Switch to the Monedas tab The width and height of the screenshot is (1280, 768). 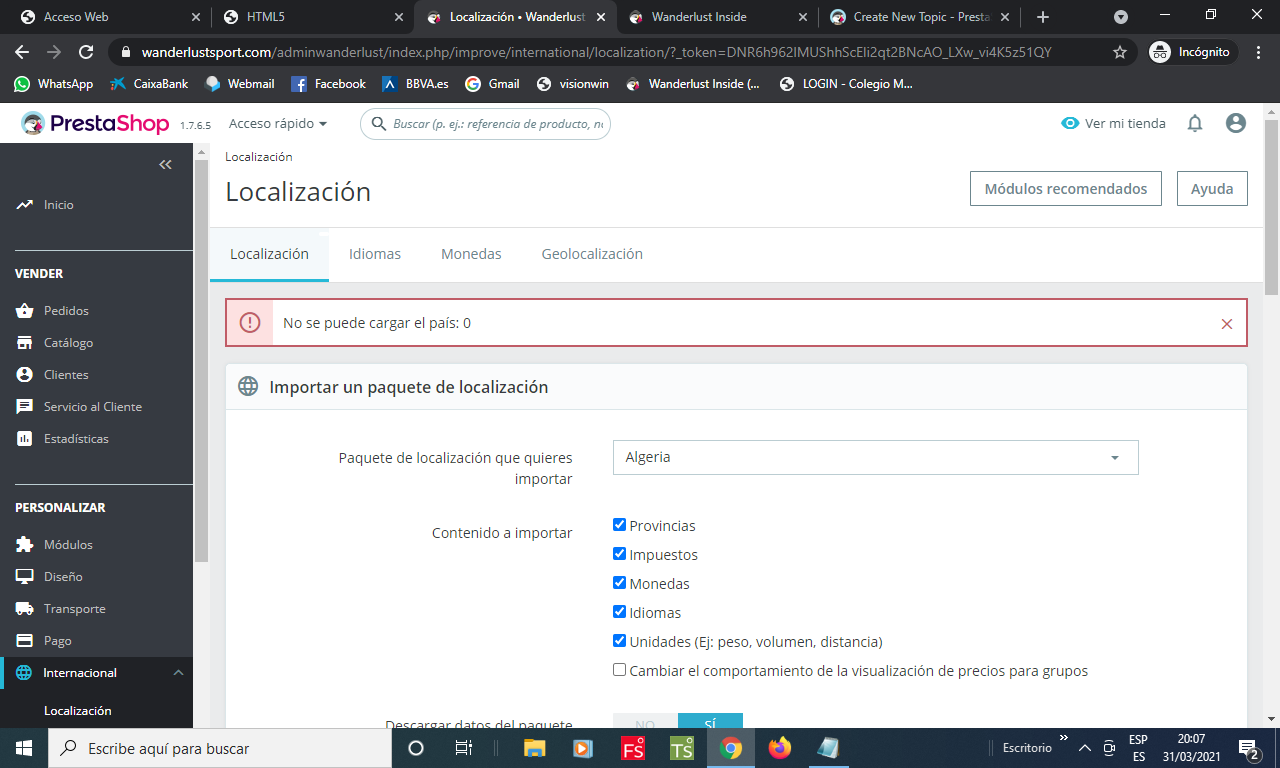tap(471, 254)
